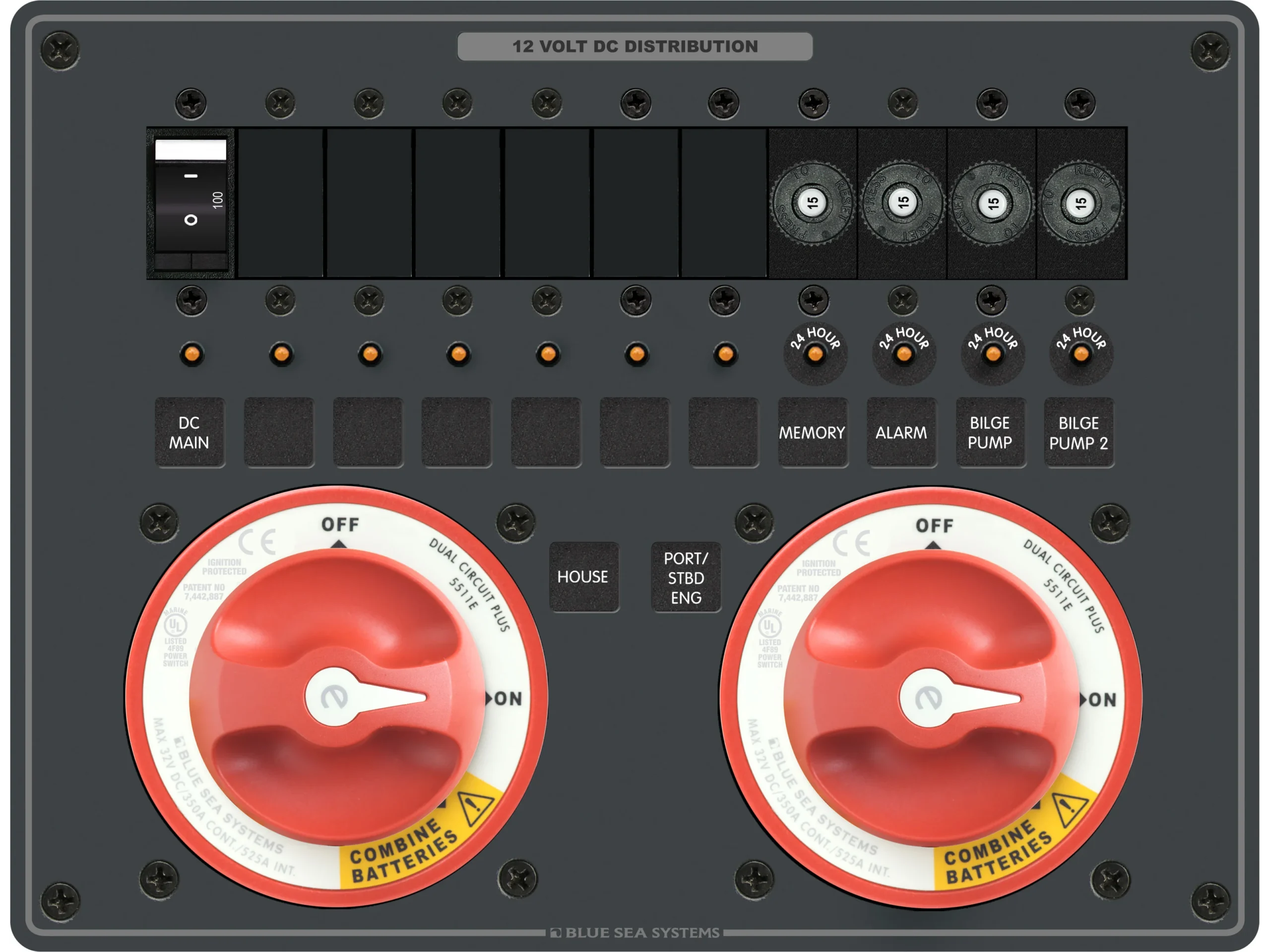Click the mounting screw directly below DC MAIN breaker
The width and height of the screenshot is (1270, 952).
[x=191, y=300]
